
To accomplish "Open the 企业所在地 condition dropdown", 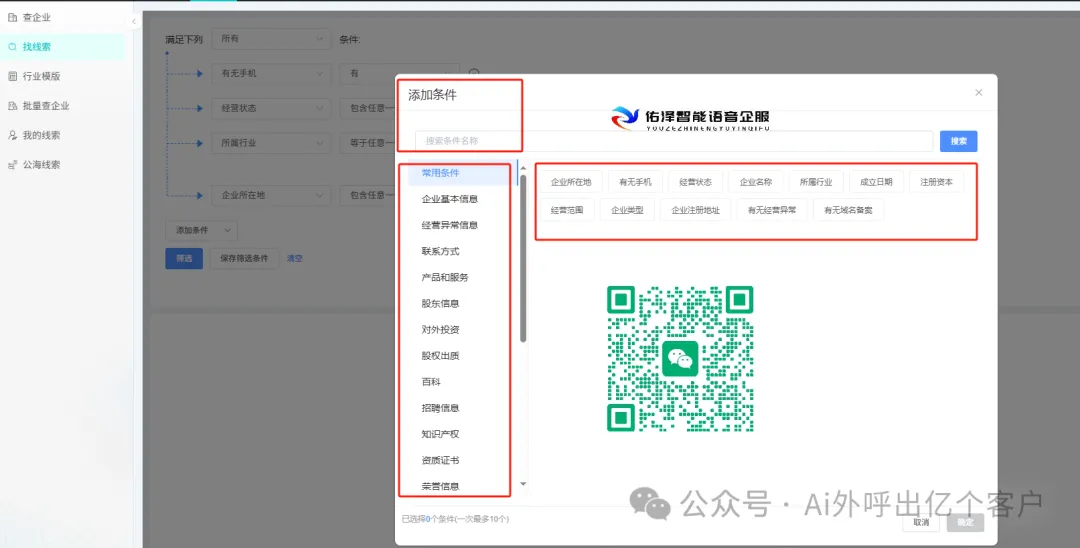I will coord(271,196).
